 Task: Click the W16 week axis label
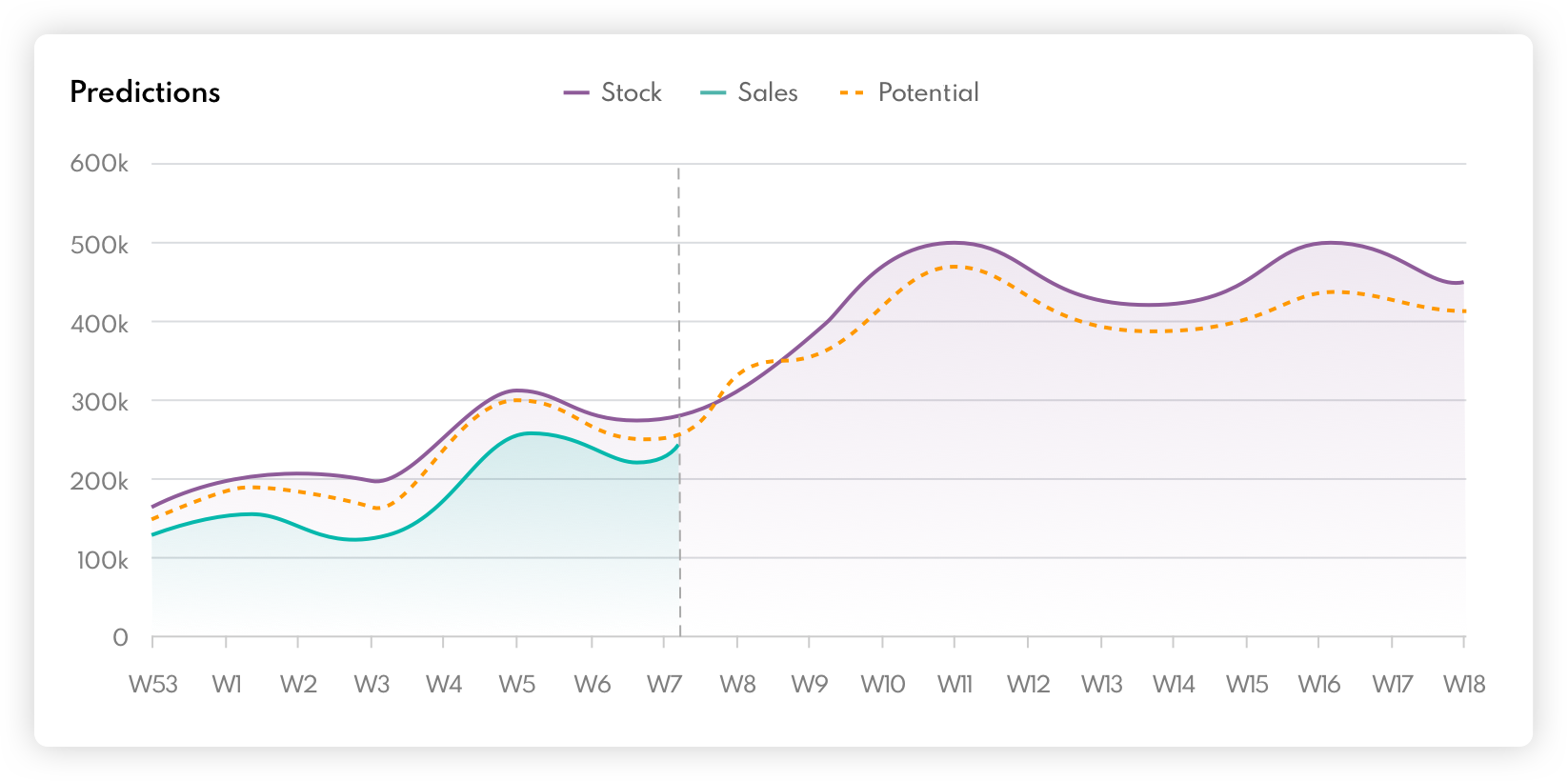[x=1319, y=684]
